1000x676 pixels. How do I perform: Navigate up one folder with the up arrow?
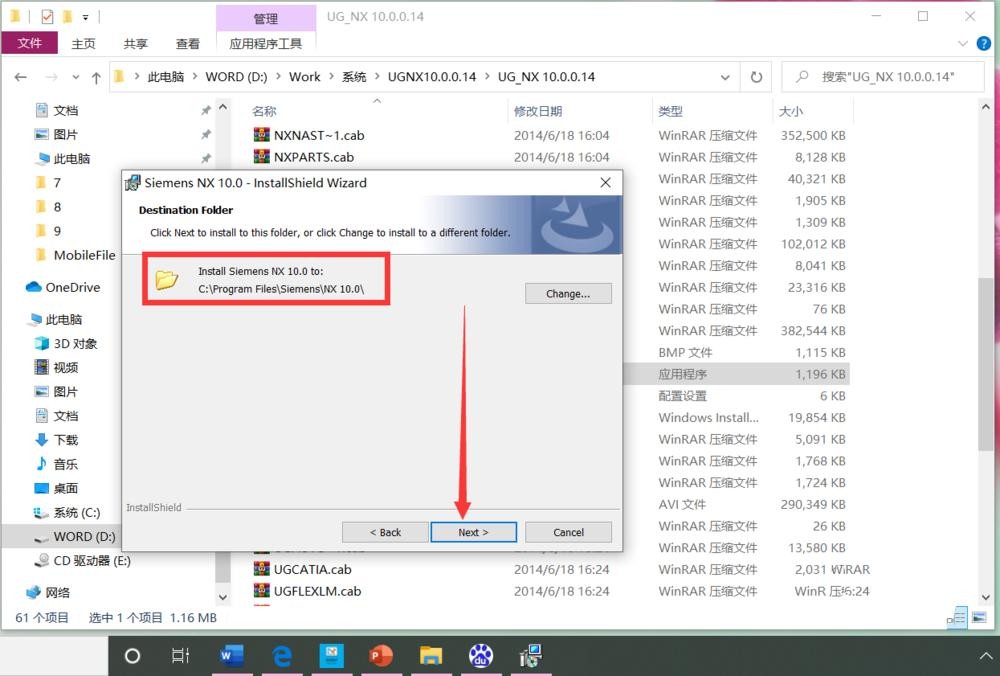[x=96, y=77]
